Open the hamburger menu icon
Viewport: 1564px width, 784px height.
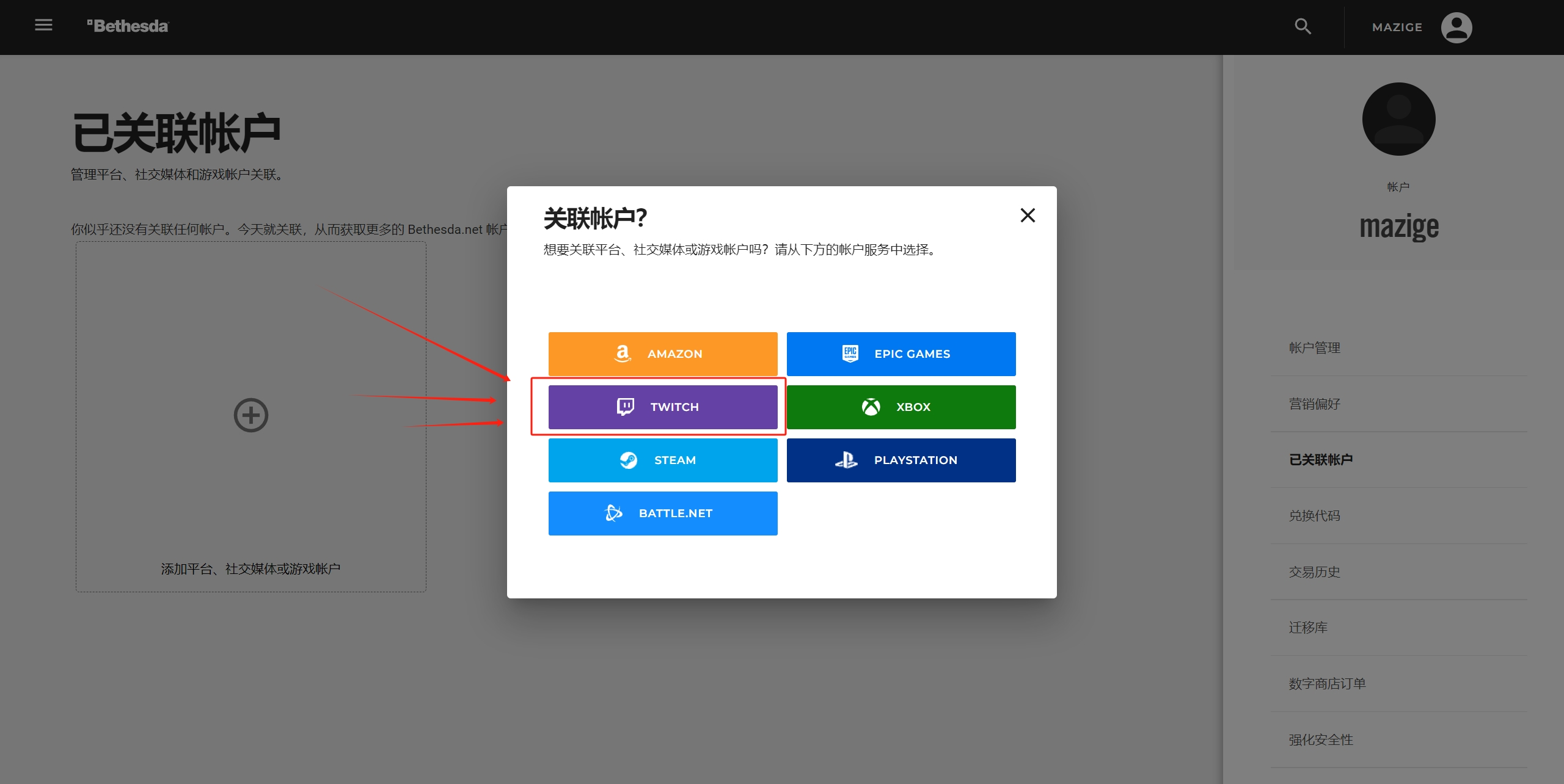point(43,26)
